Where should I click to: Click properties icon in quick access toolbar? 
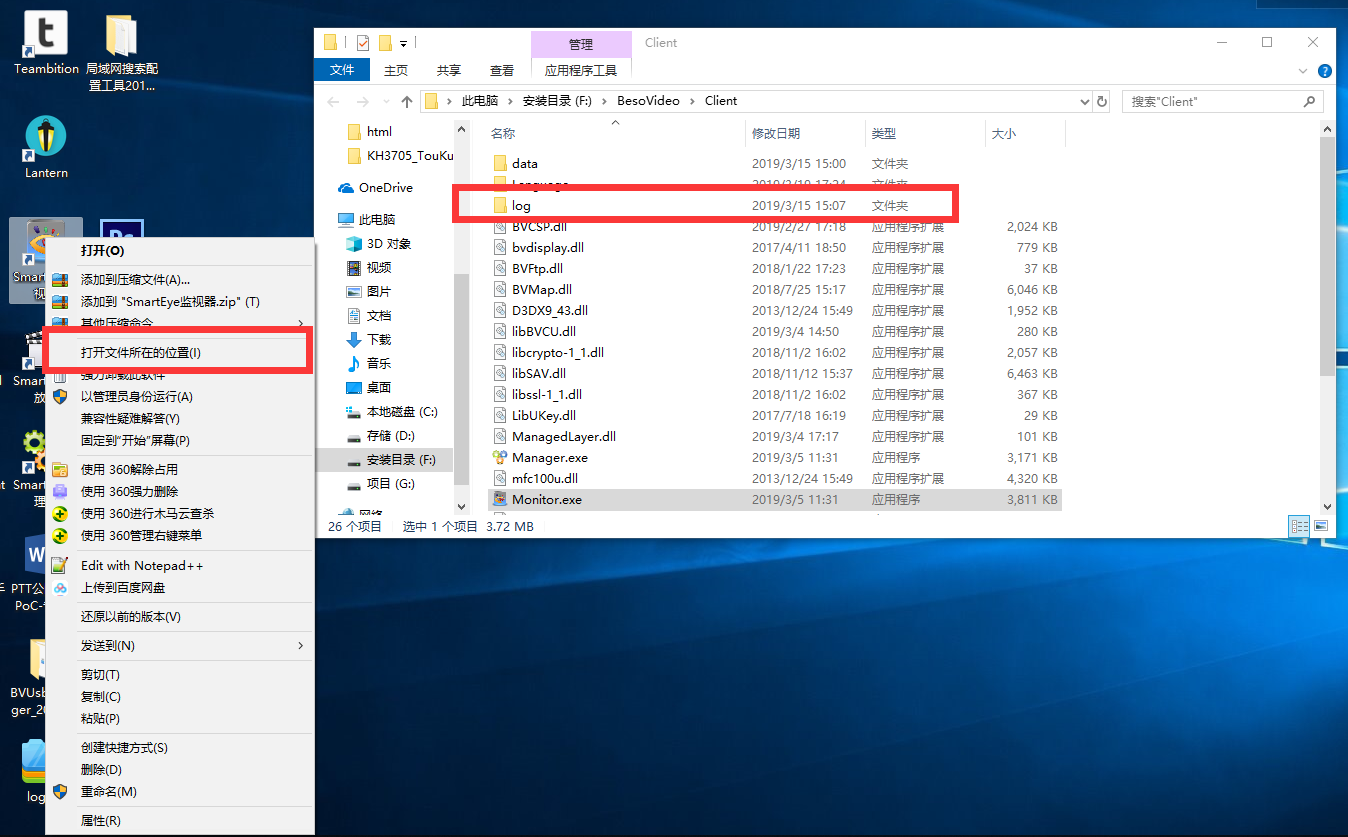point(362,43)
